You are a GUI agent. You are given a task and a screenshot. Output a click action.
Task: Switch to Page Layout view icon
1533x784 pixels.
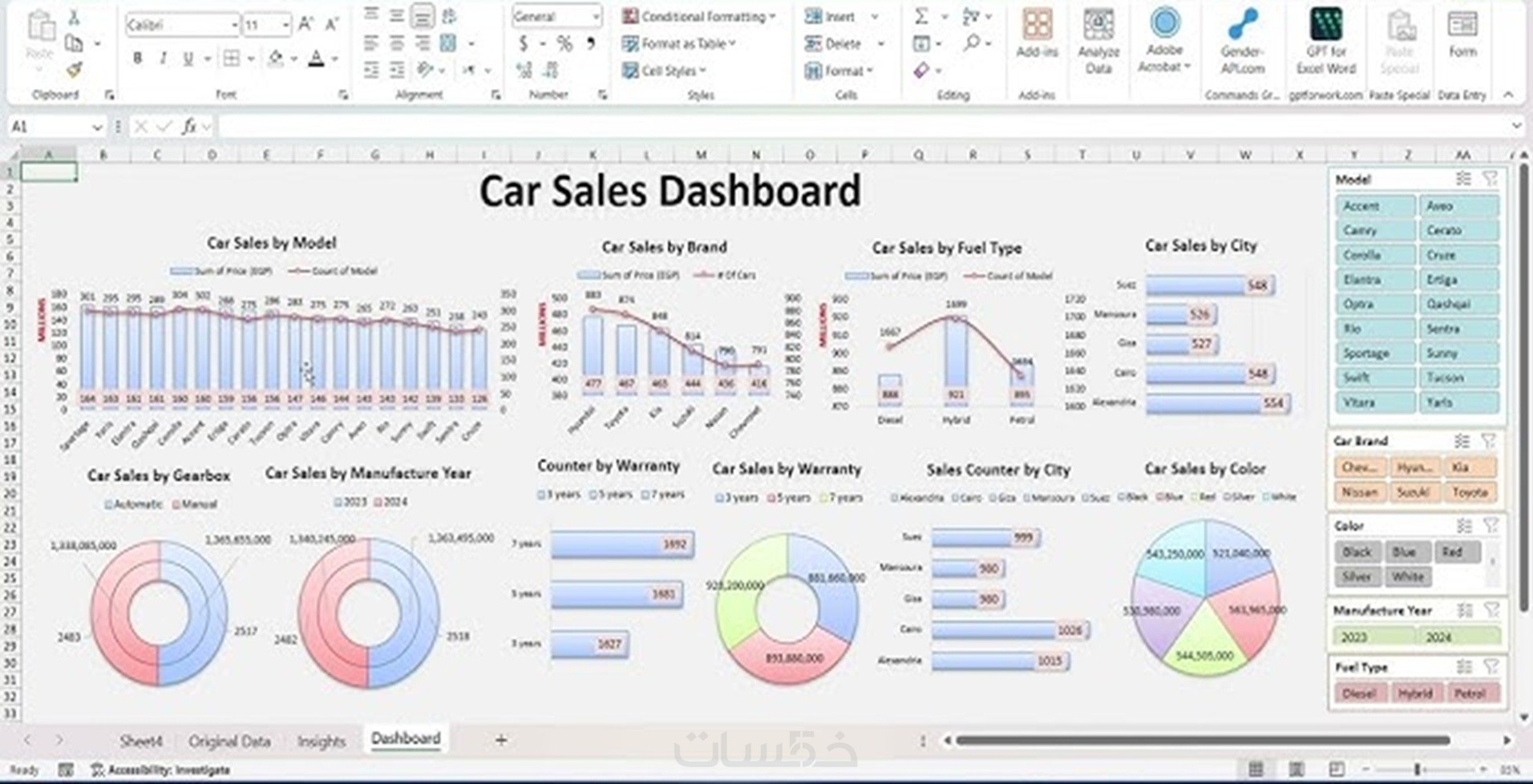(1296, 770)
